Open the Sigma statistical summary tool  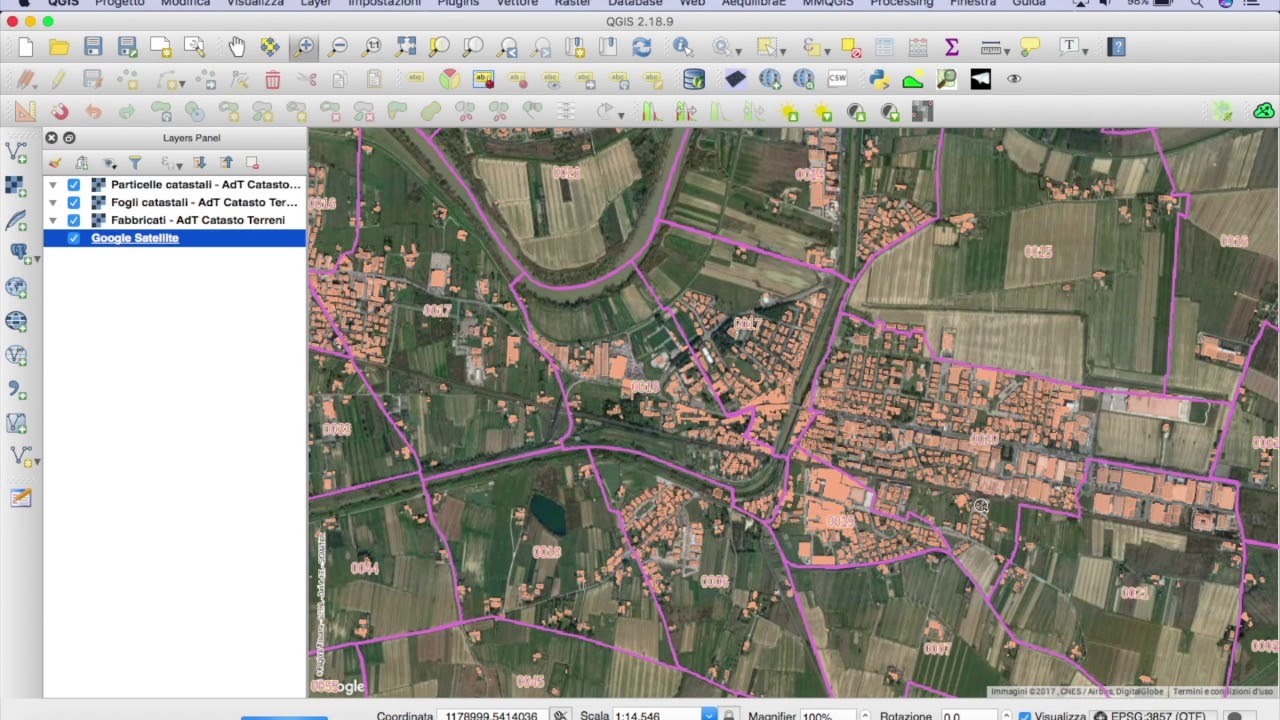[x=952, y=47]
